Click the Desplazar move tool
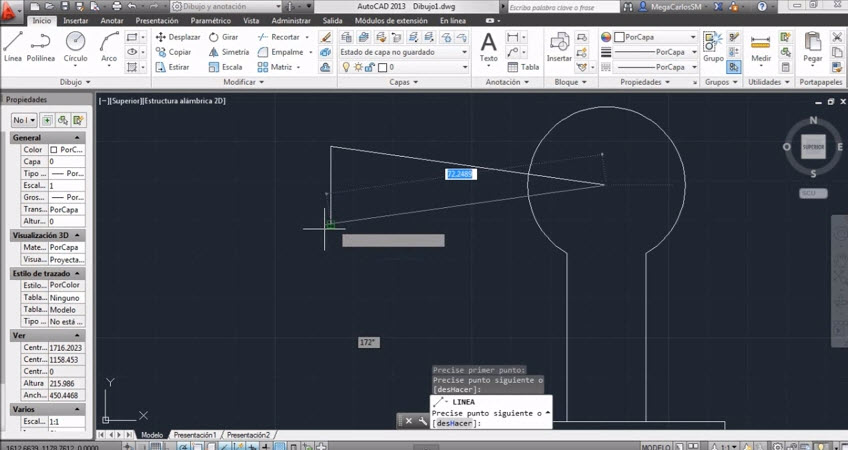Screen dimensions: 848x450 pyautogui.click(x=178, y=37)
